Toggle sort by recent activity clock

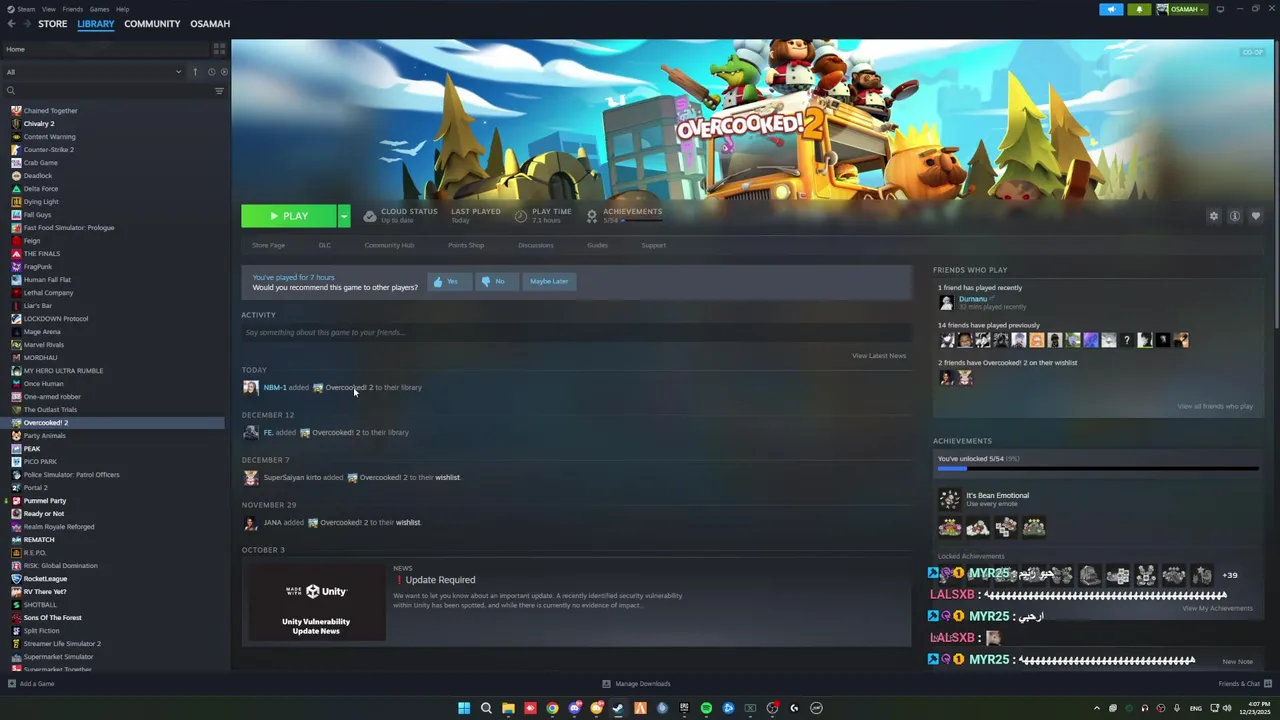click(211, 72)
